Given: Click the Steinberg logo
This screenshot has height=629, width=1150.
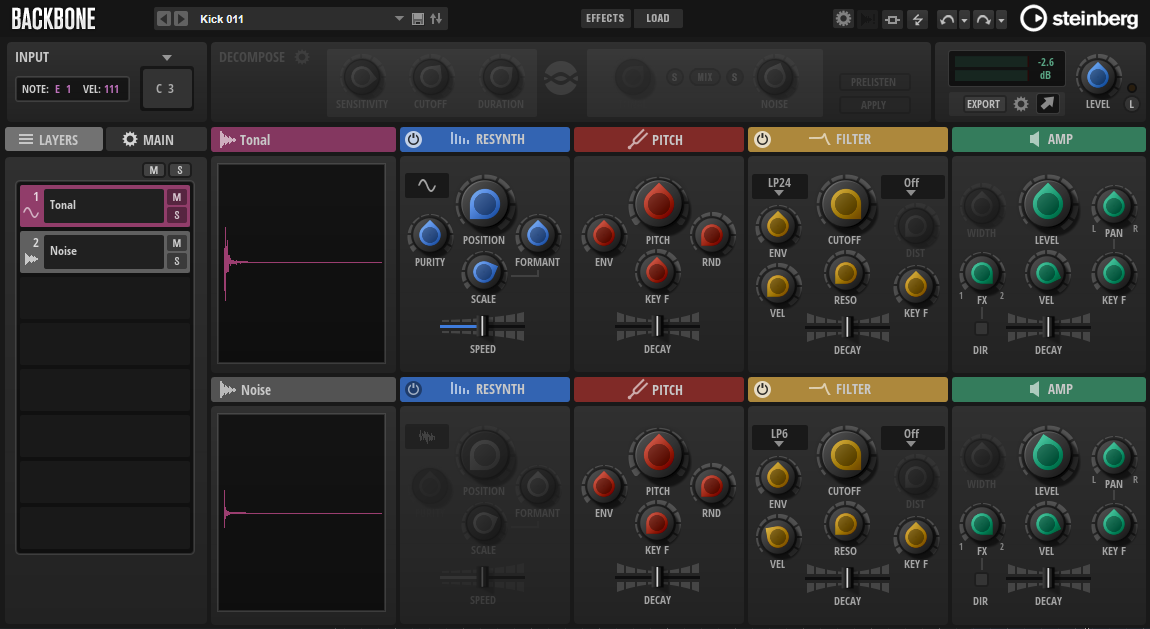Looking at the screenshot, I should tap(1079, 18).
